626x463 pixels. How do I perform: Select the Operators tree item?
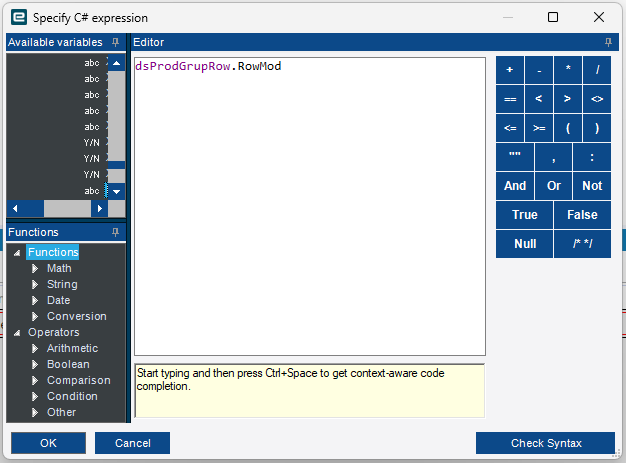[53, 332]
